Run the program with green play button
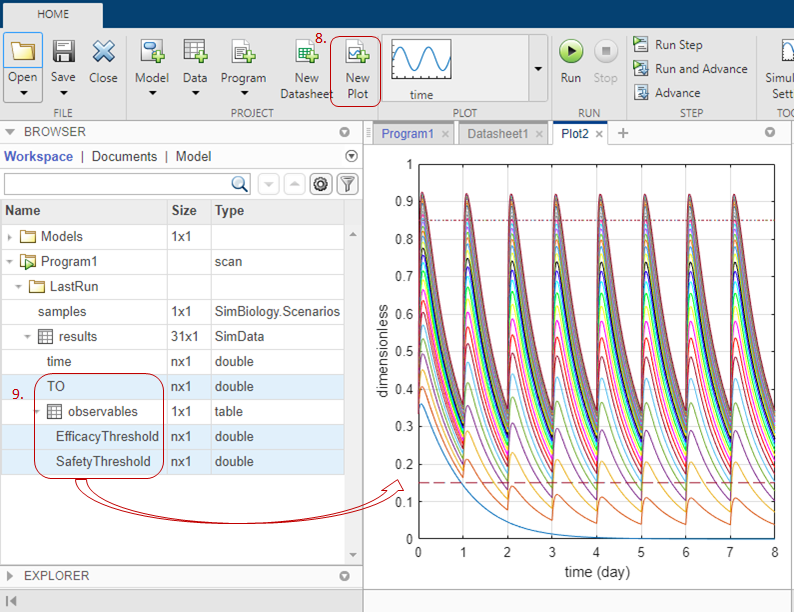 (x=571, y=52)
